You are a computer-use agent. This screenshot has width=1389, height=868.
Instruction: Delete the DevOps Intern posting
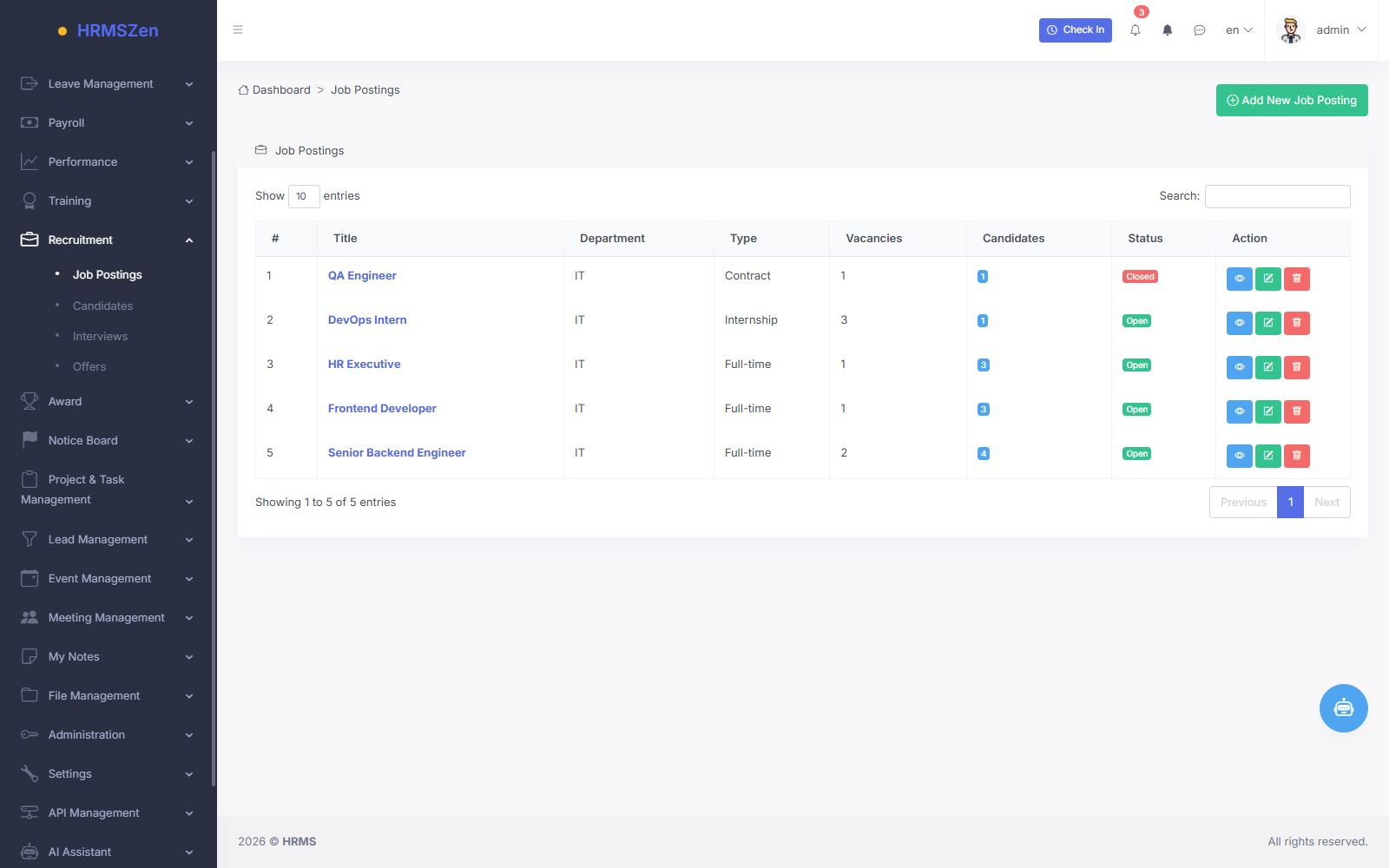click(x=1297, y=323)
